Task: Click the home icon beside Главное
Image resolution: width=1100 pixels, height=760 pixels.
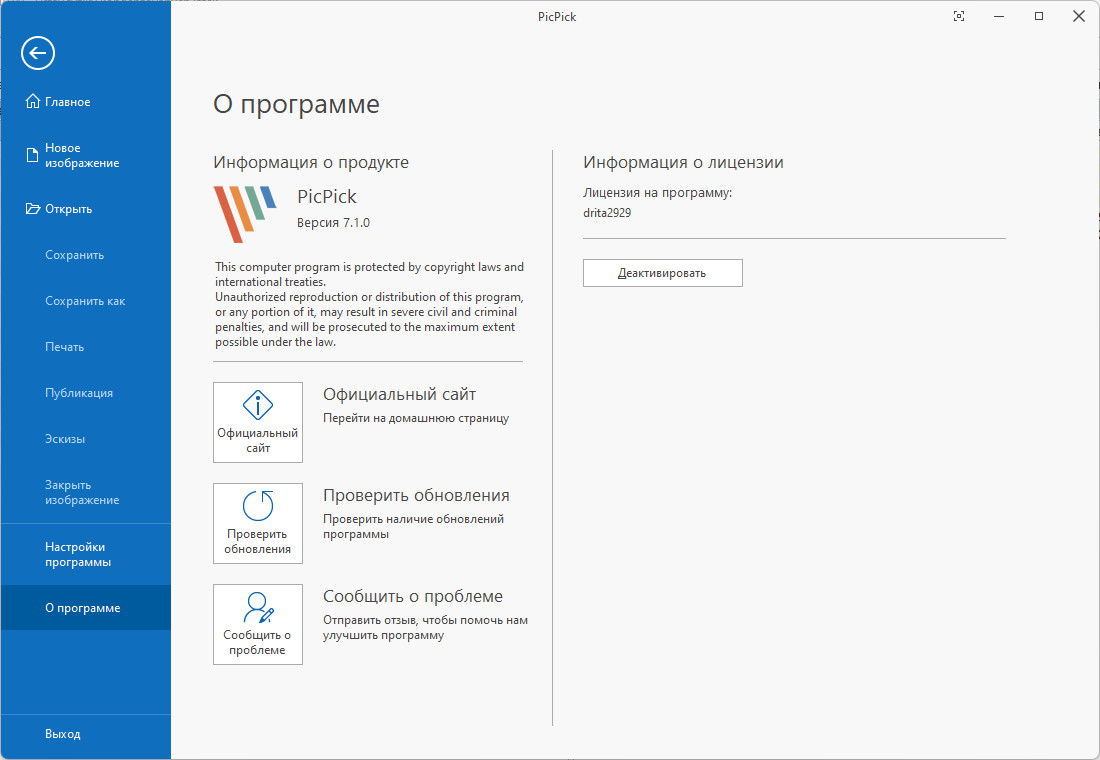Action: (32, 101)
